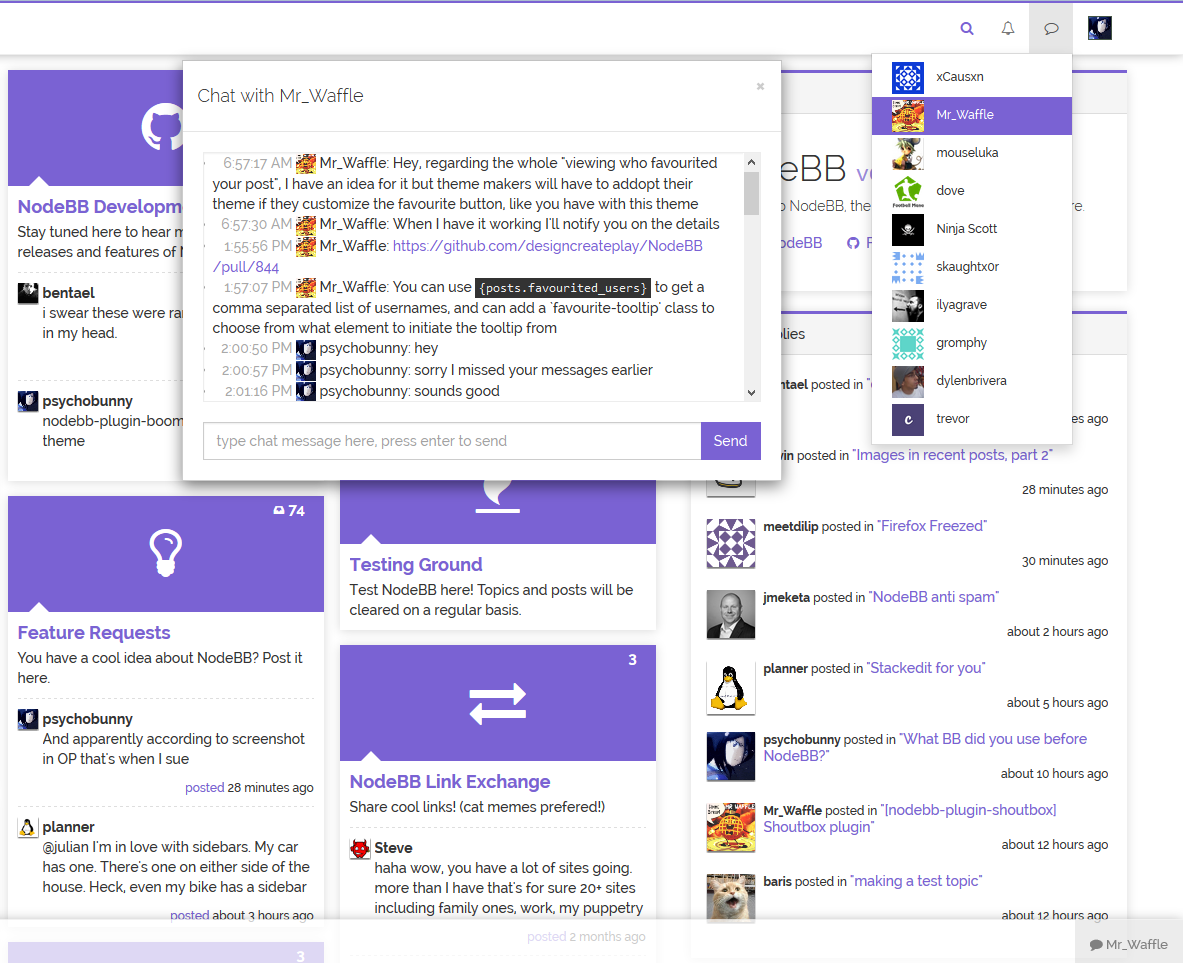
Task: Click chat scrollbar up arrow
Action: (751, 162)
